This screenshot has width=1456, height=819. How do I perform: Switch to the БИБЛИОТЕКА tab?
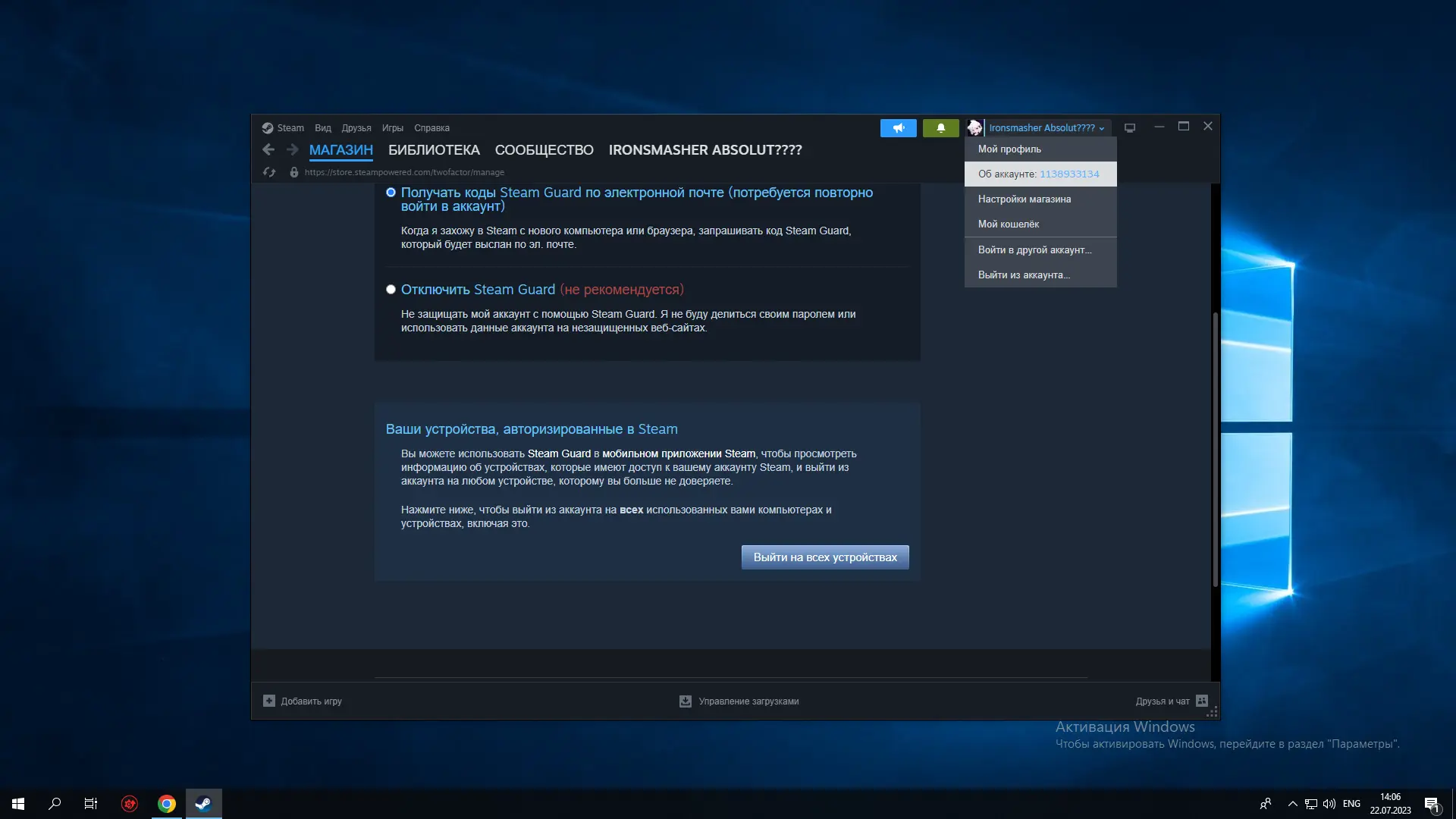434,150
